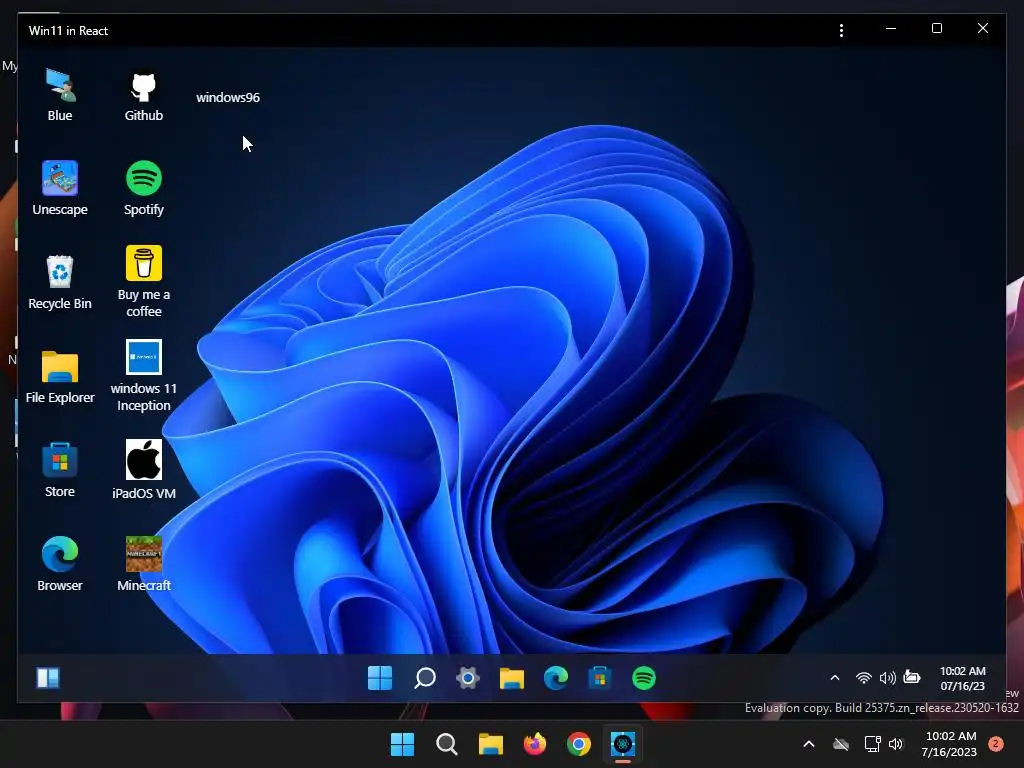Screen dimensions: 1024x768
Task: Click the host tray speaker icon
Action: coord(896,744)
